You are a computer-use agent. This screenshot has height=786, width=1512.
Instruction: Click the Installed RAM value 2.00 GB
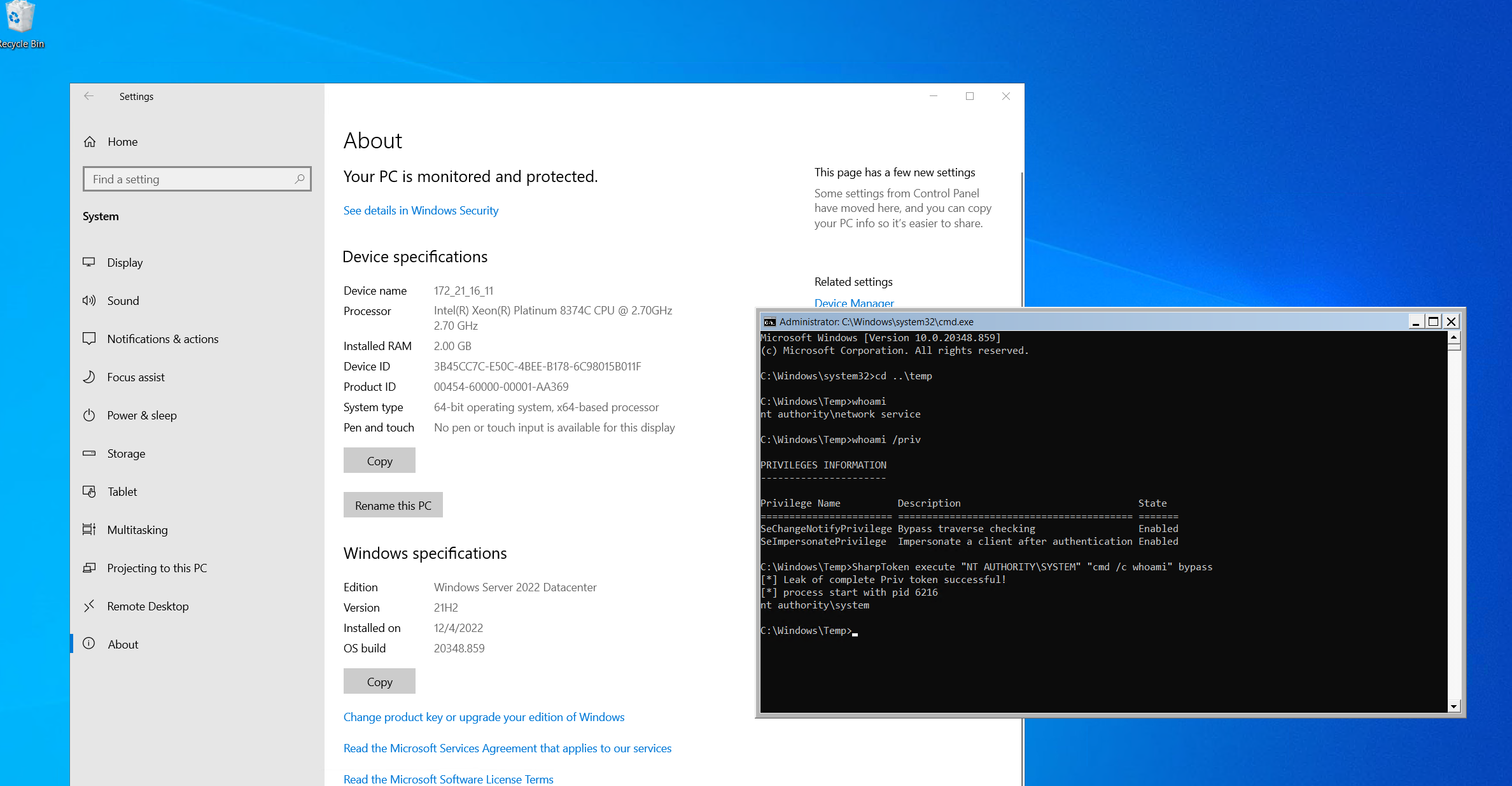tap(452, 346)
